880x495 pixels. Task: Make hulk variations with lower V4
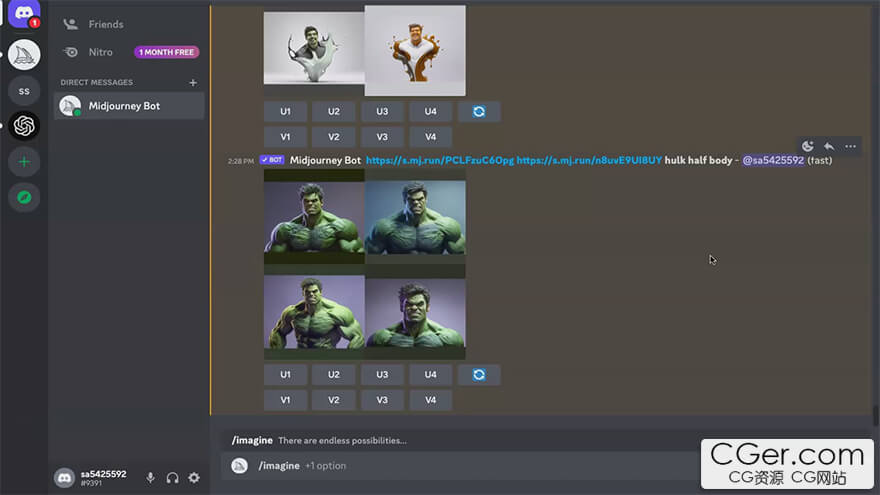[x=430, y=400]
